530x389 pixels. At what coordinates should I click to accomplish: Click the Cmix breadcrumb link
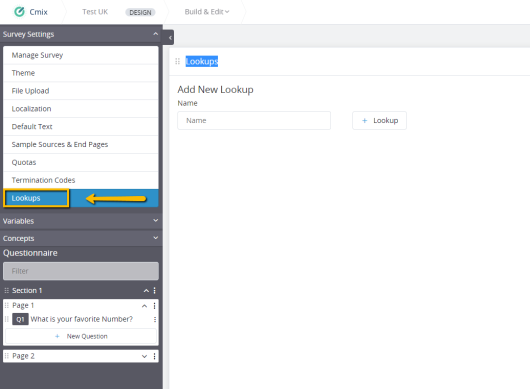point(38,12)
